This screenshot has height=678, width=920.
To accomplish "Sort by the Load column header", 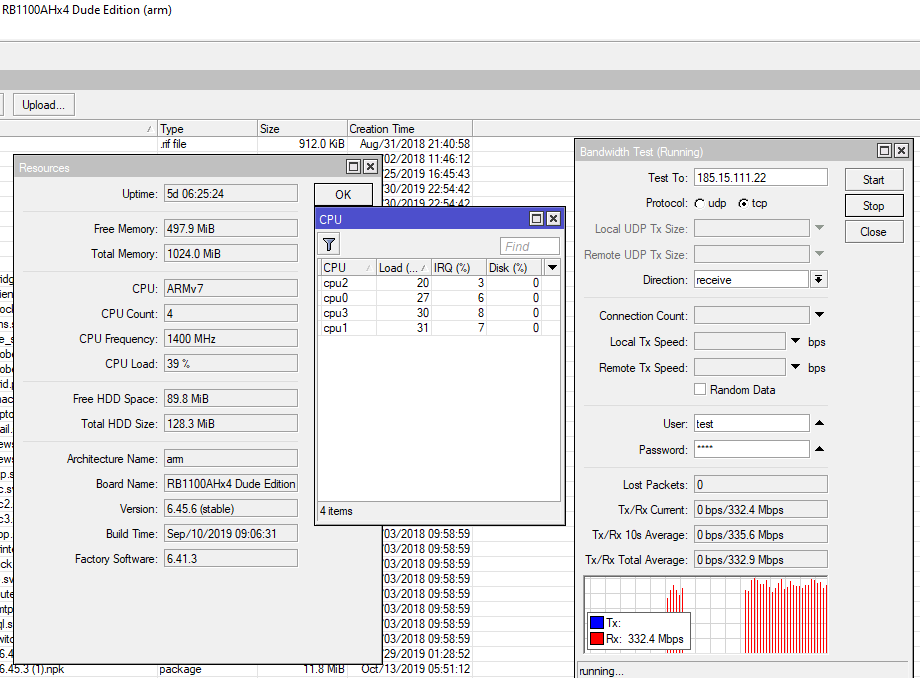I will pos(404,267).
